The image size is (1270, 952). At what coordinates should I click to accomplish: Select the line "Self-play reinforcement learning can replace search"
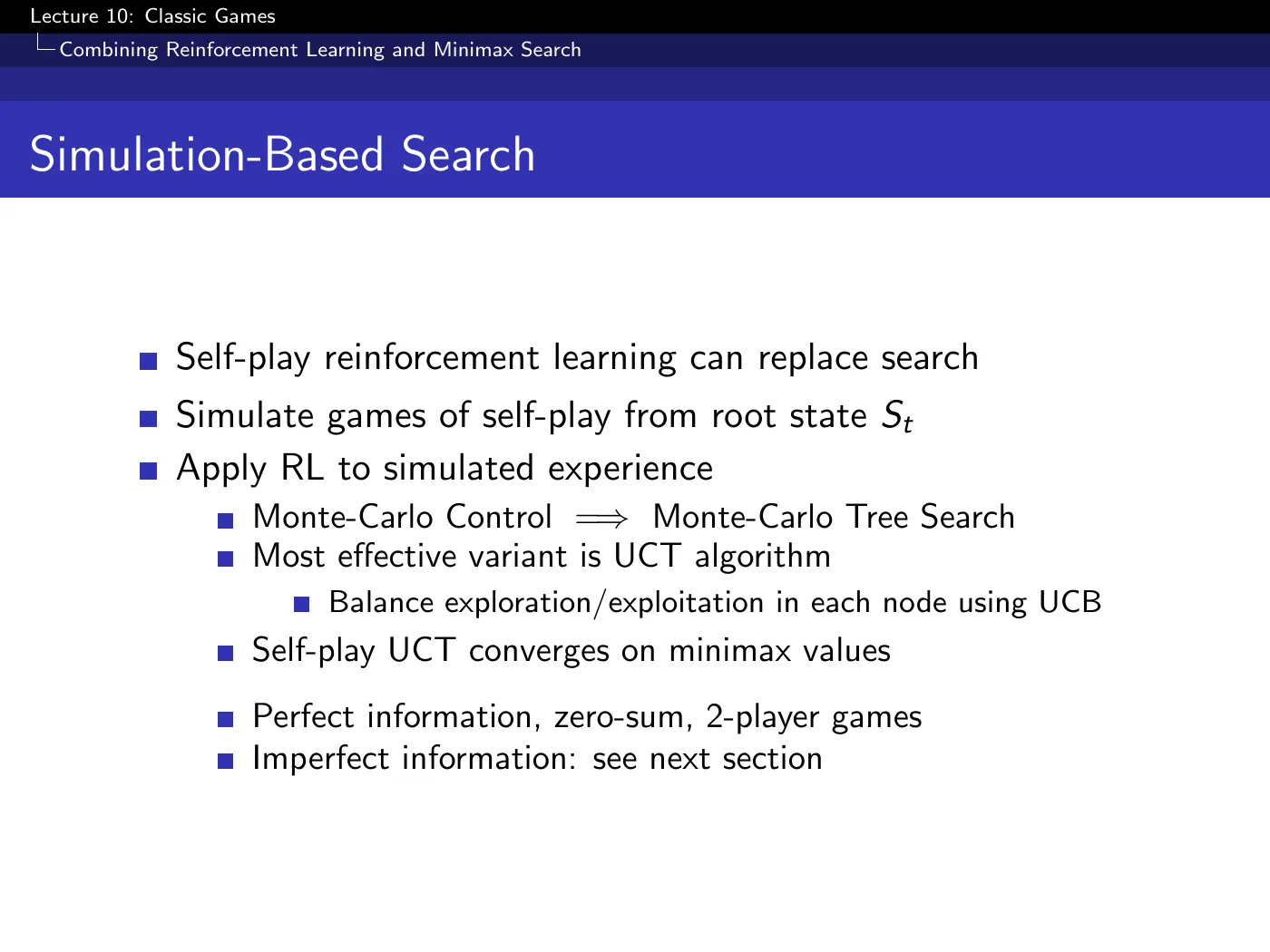[577, 358]
